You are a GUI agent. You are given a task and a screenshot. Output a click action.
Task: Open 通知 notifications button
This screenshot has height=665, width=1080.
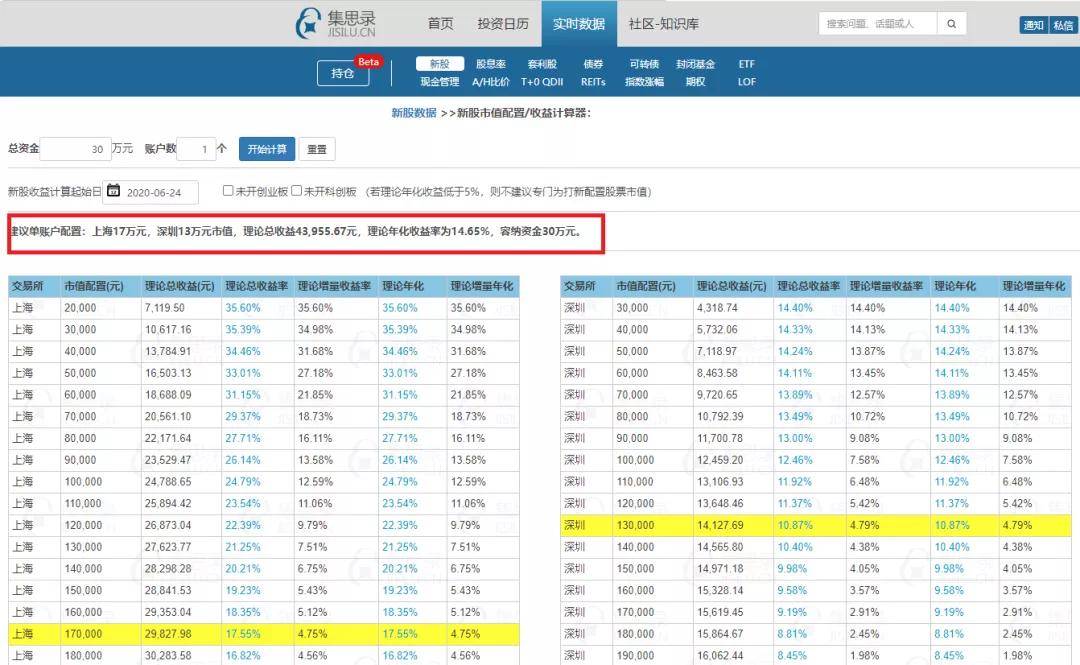coord(1033,25)
